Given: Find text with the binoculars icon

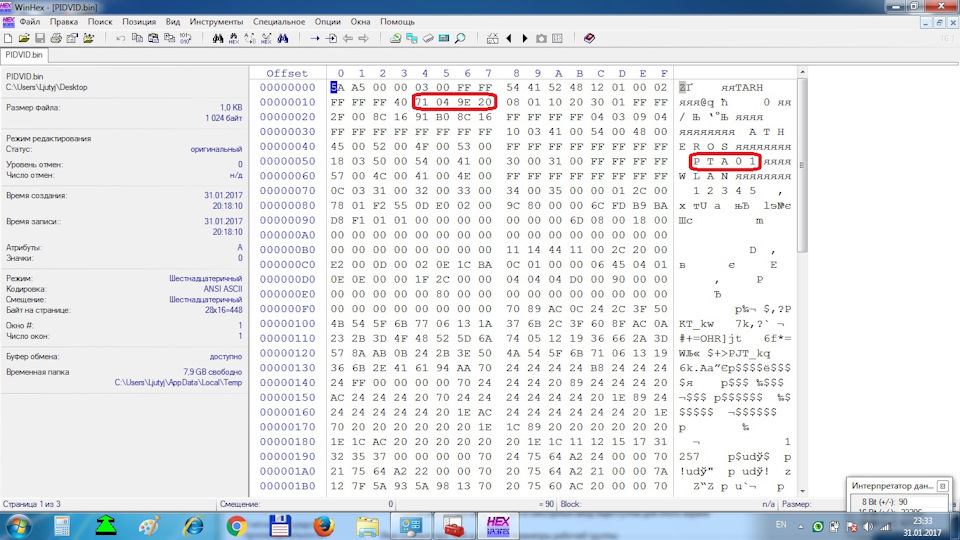Looking at the screenshot, I should (x=218, y=38).
